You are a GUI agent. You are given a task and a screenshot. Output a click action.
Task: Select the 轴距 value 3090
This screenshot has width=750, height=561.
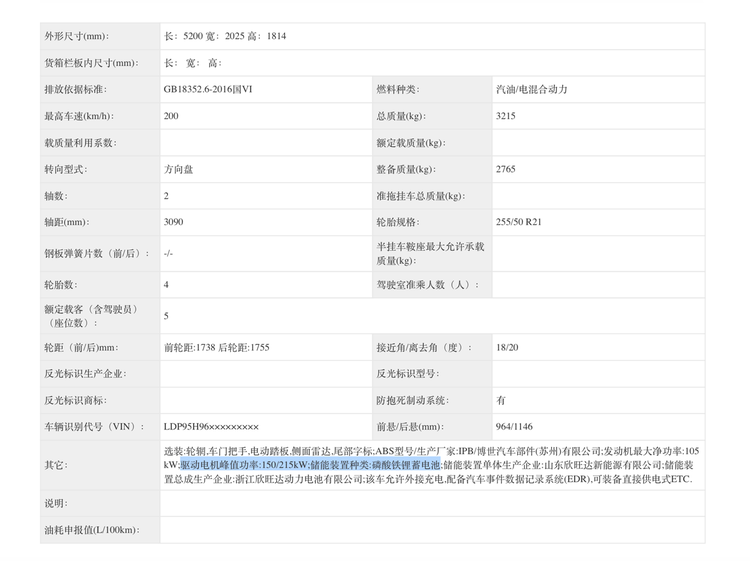[174, 222]
